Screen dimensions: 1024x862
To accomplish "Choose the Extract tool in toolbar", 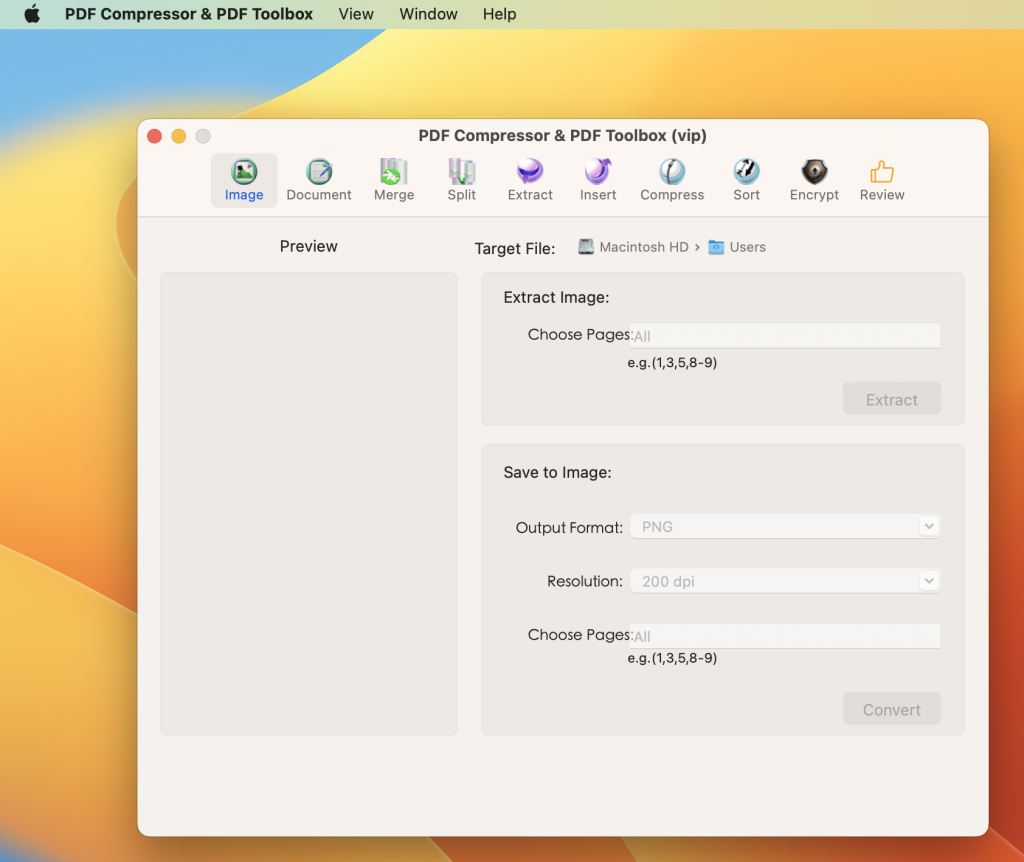I will 530,180.
